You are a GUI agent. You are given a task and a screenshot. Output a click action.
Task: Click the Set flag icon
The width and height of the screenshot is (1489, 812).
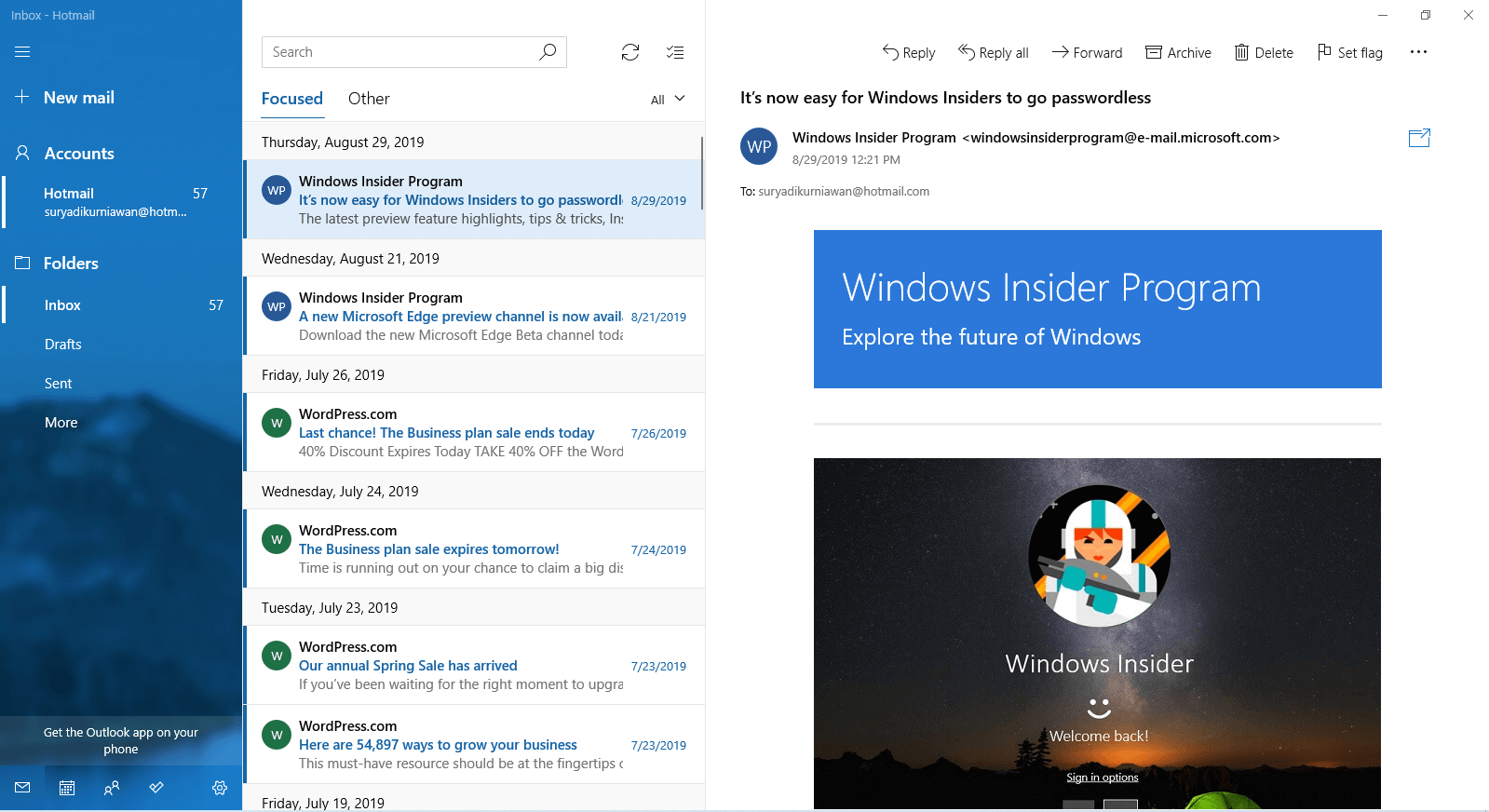click(1324, 52)
